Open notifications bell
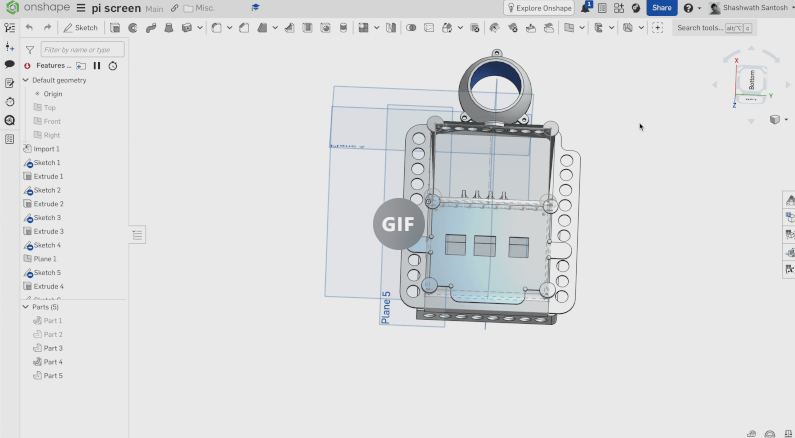795x438 pixels. coord(586,8)
